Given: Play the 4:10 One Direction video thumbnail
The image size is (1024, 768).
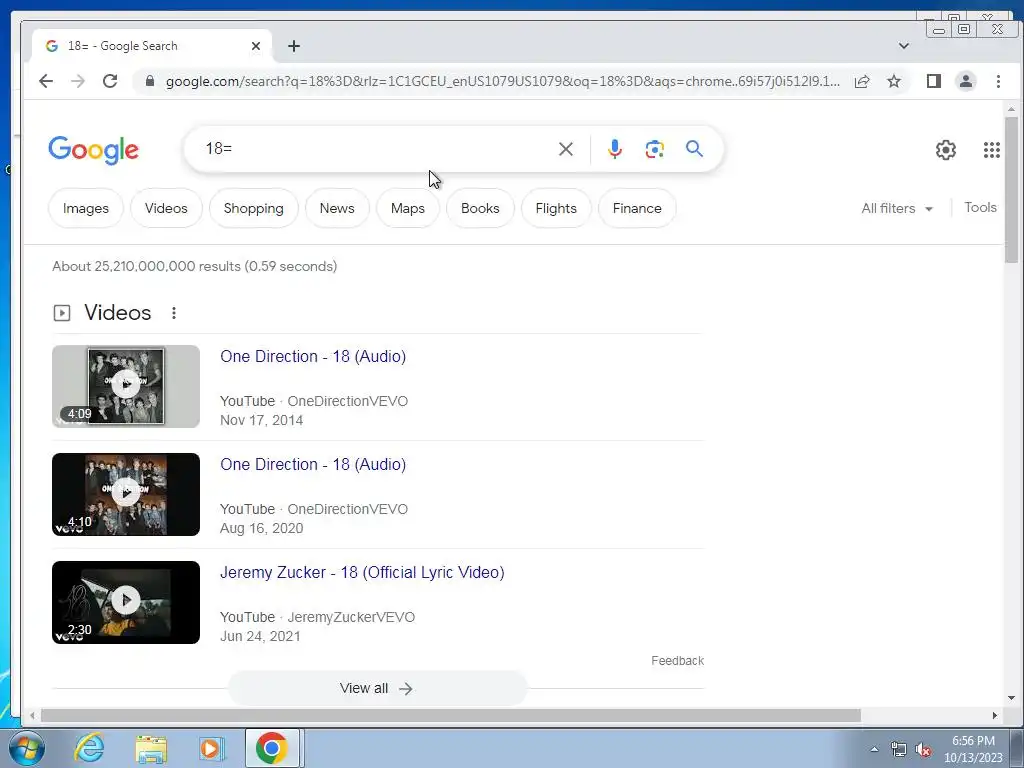Looking at the screenshot, I should tap(126, 494).
